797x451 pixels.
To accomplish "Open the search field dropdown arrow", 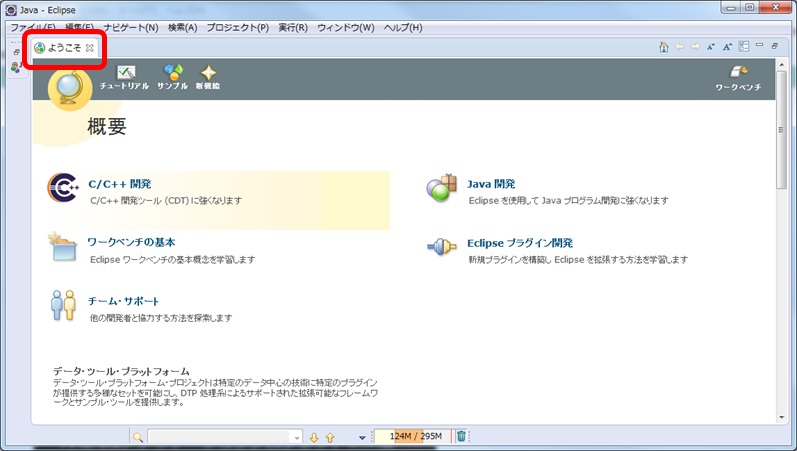I will pos(296,437).
